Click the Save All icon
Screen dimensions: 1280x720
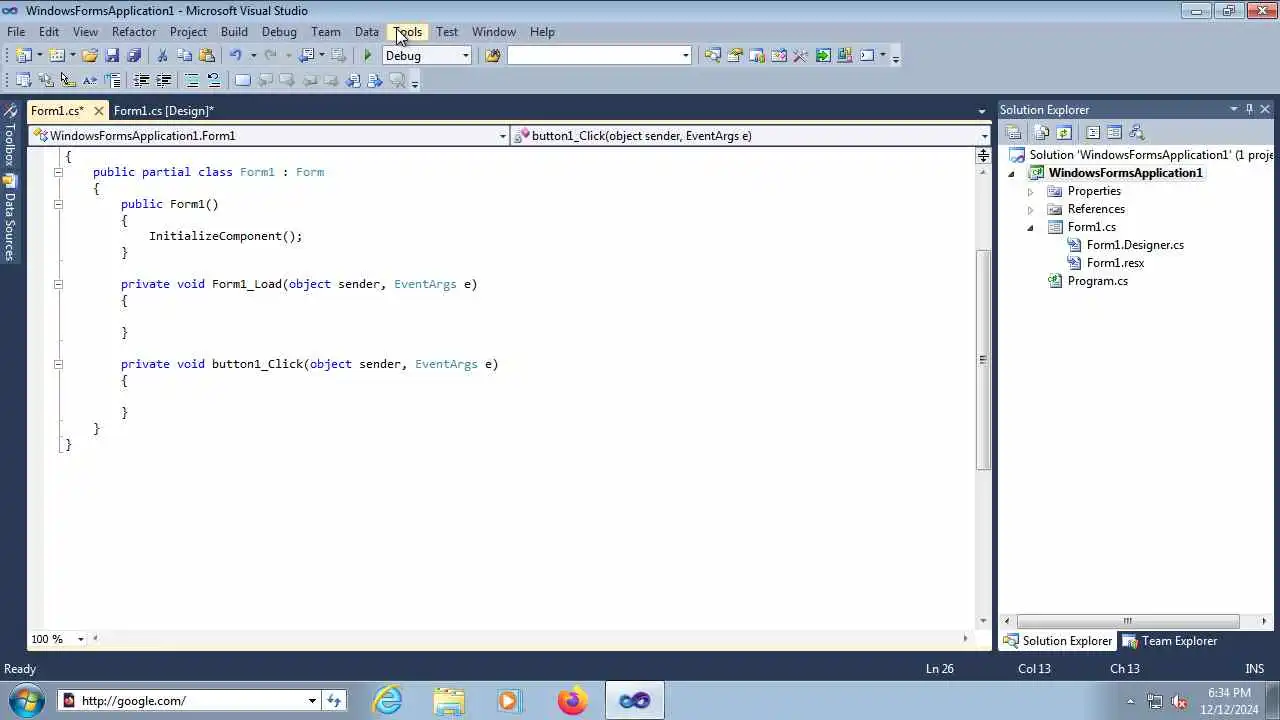(134, 56)
